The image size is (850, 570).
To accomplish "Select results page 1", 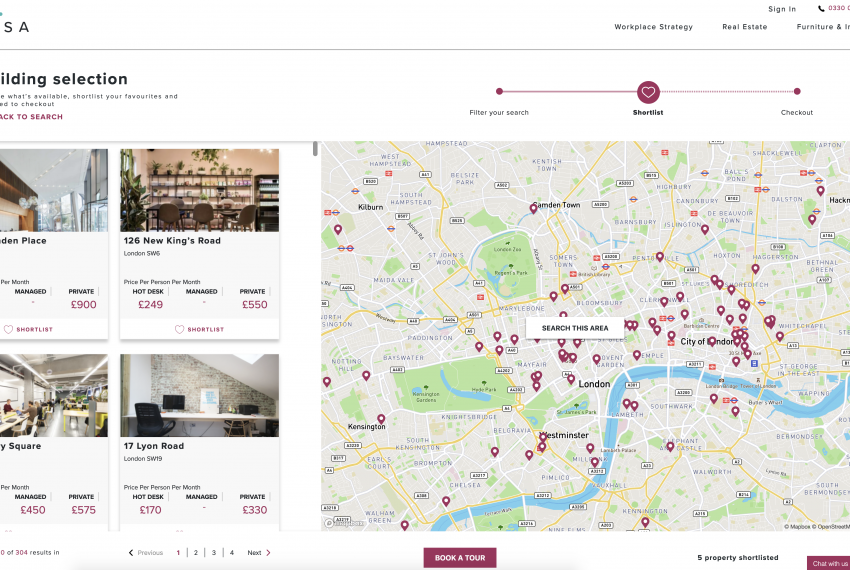I will point(178,553).
